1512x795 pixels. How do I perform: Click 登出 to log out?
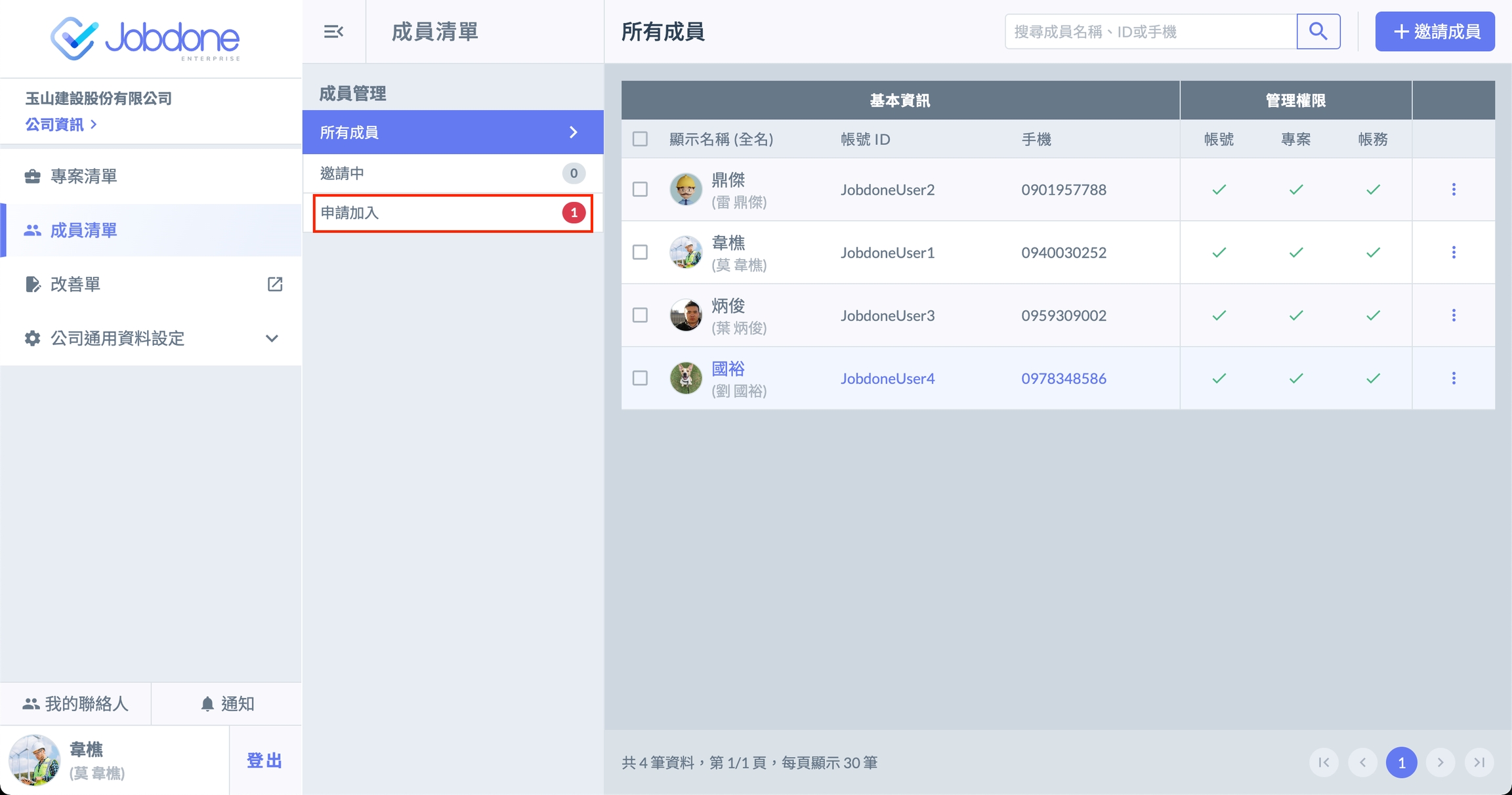(264, 760)
